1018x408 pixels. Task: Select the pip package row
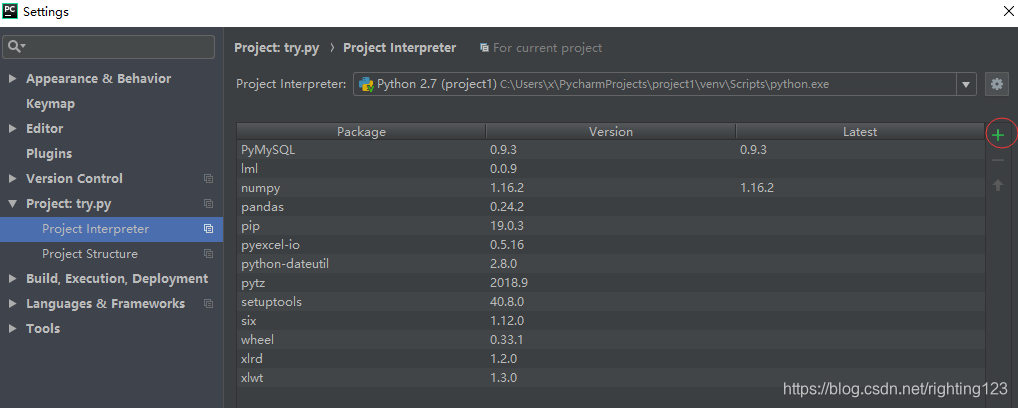pyautogui.click(x=610, y=226)
